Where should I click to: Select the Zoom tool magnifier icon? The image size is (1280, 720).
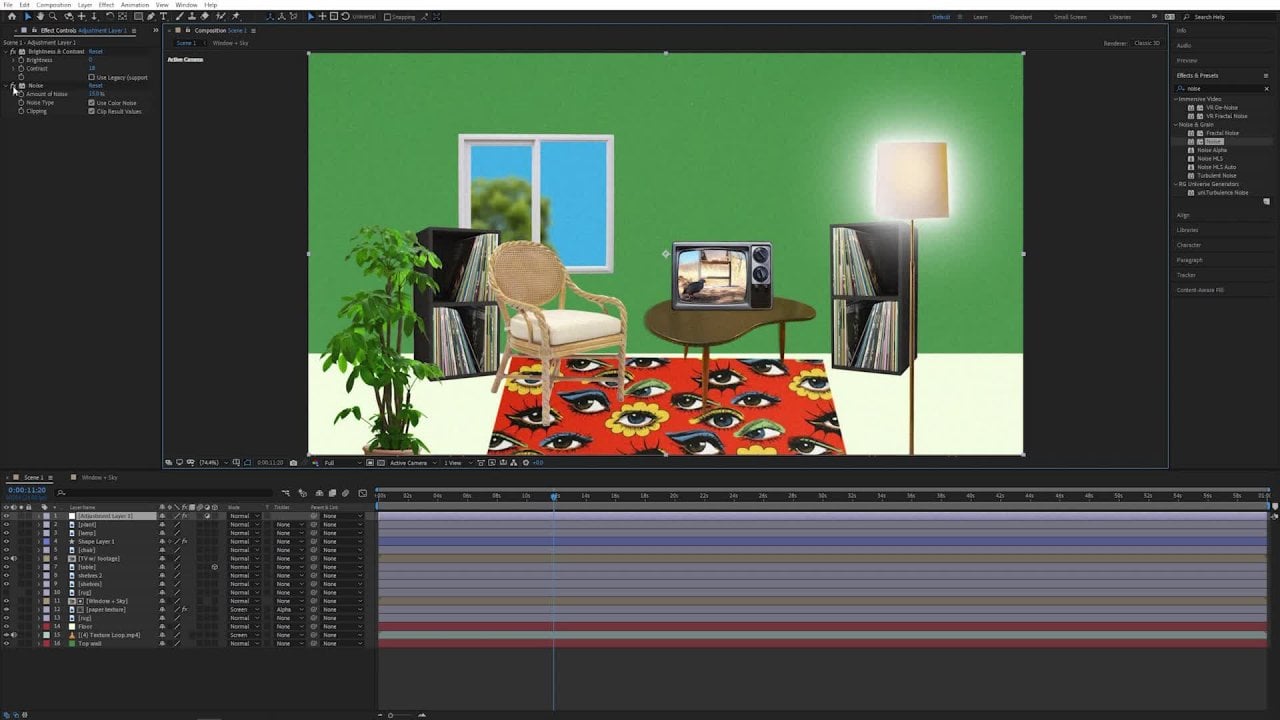click(x=53, y=17)
